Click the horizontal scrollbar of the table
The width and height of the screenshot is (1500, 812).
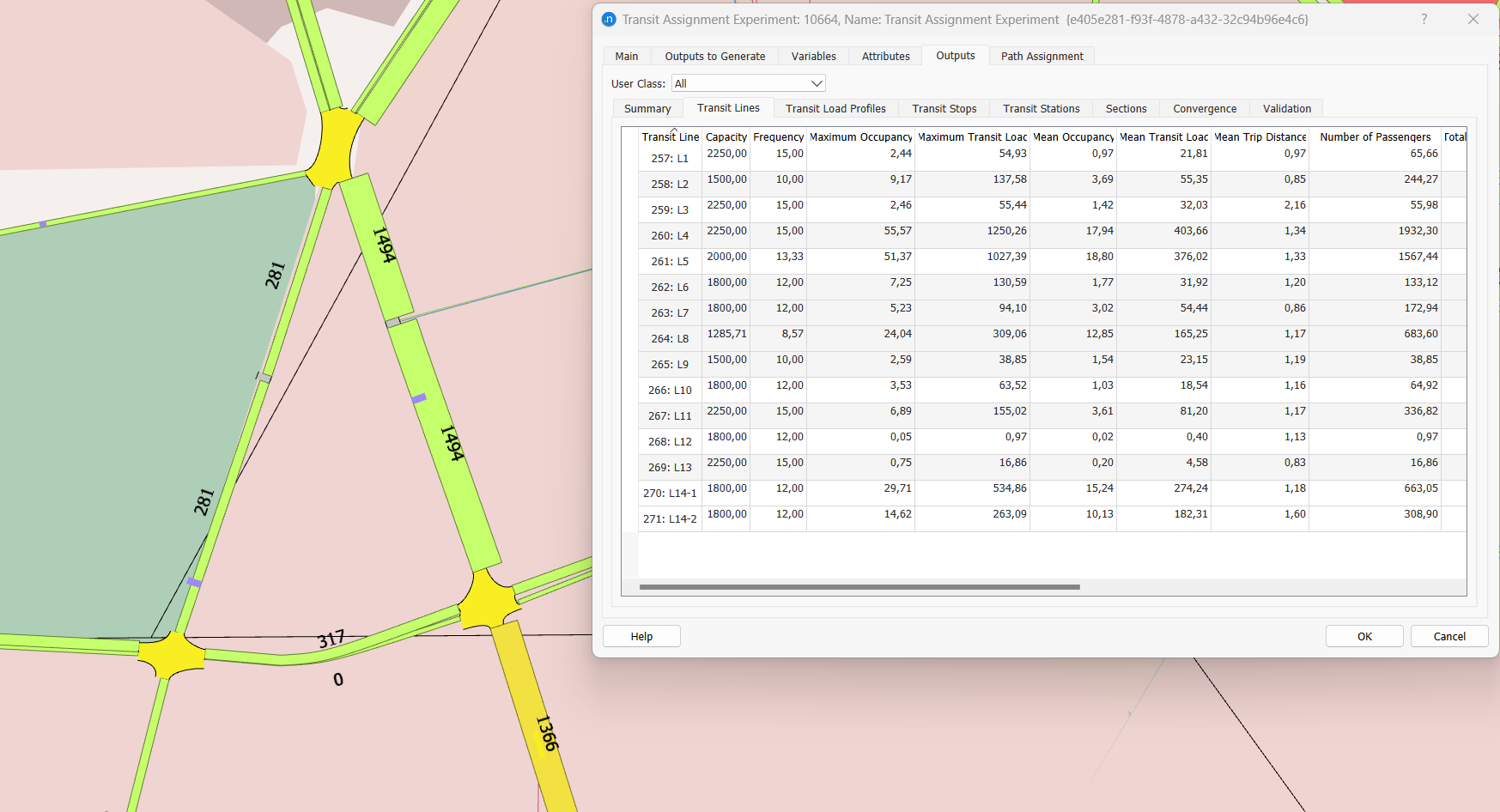point(859,587)
